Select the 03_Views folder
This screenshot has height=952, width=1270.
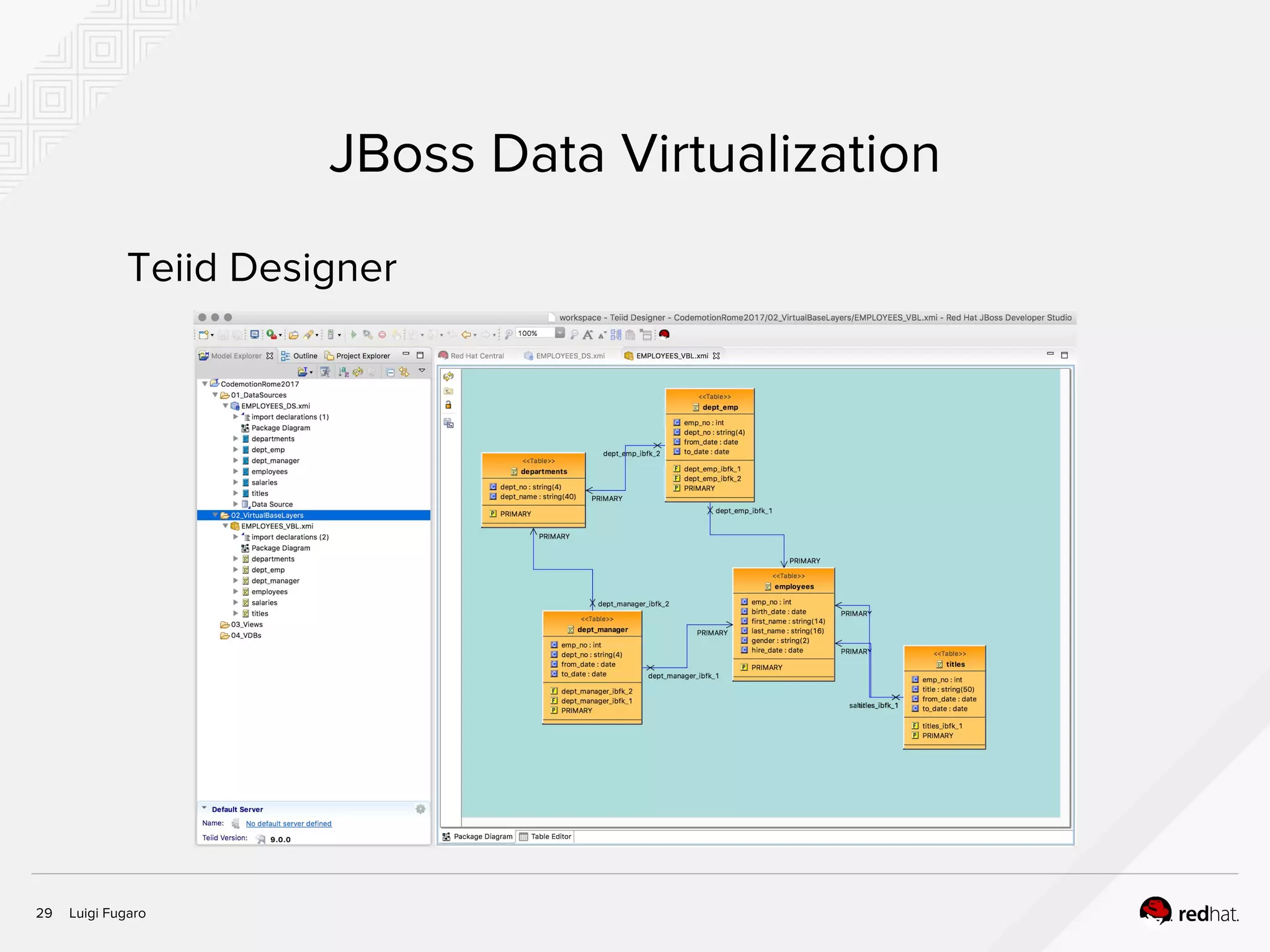[x=241, y=625]
